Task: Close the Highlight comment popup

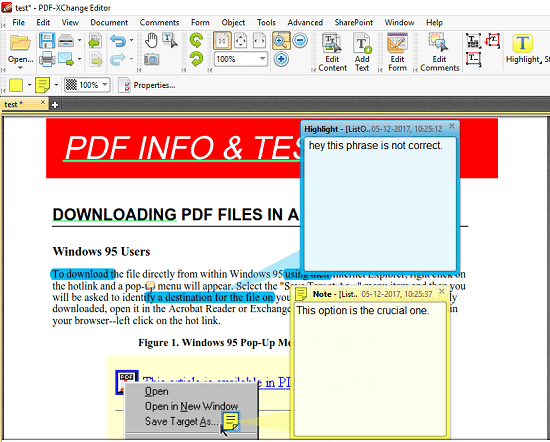Action: tap(452, 126)
